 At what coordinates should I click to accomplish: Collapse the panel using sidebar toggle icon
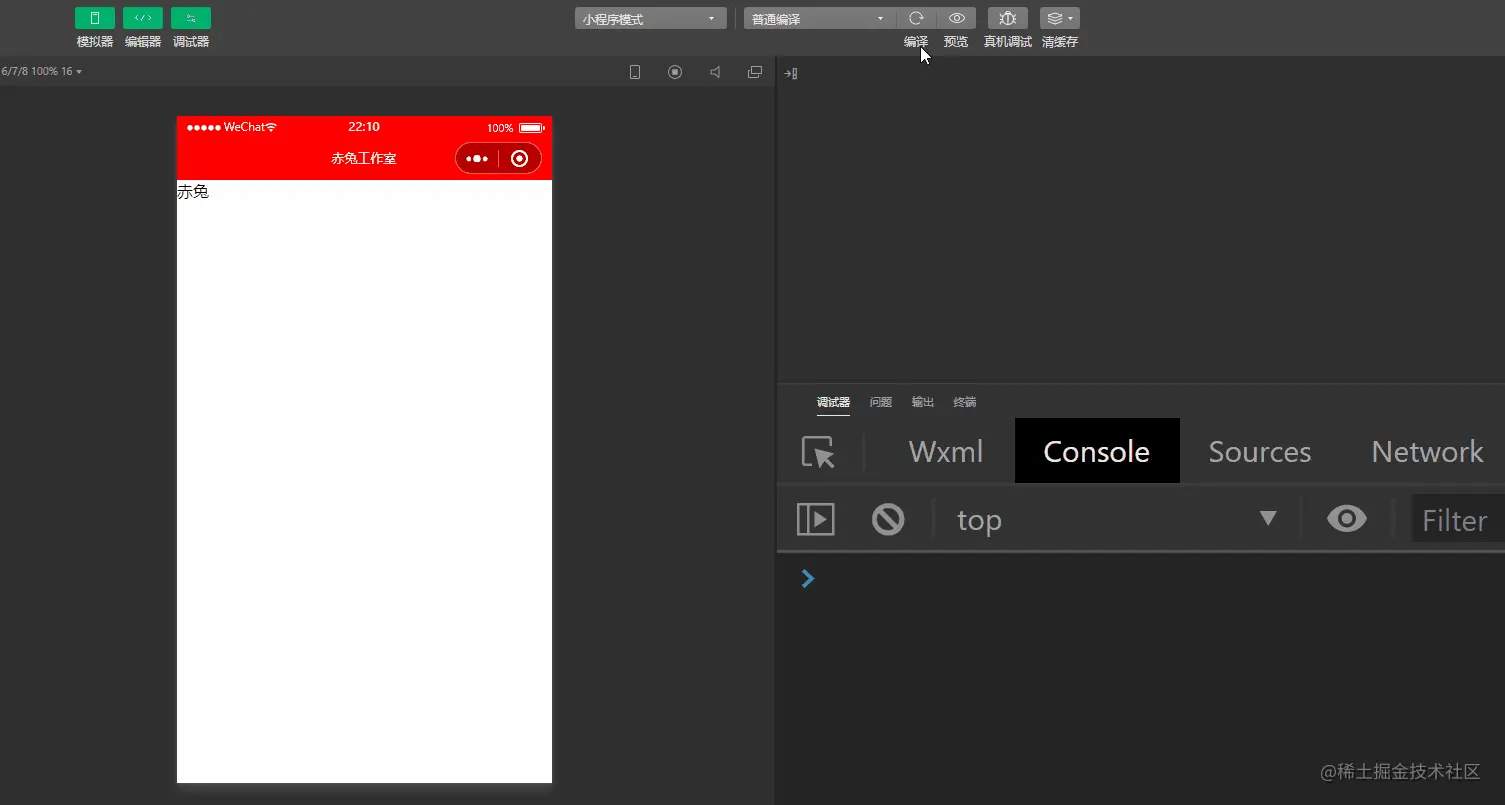[x=790, y=73]
